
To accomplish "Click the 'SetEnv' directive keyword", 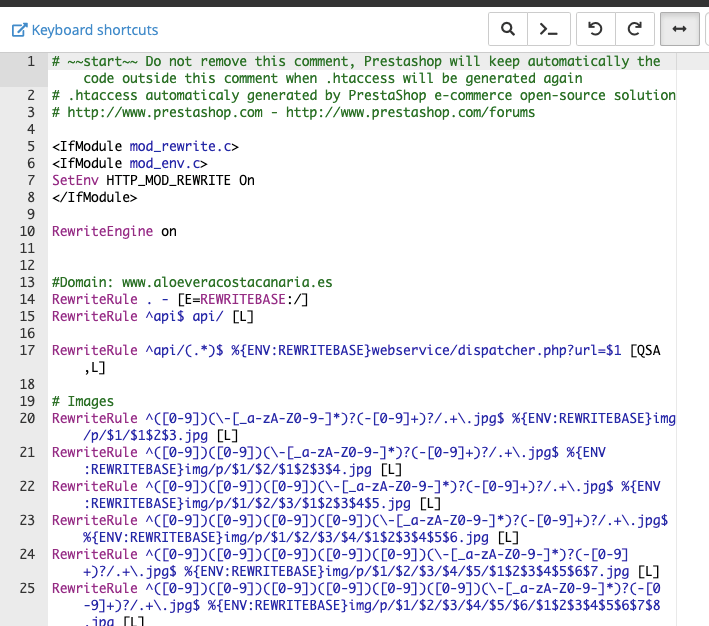I will pyautogui.click(x=75, y=180).
